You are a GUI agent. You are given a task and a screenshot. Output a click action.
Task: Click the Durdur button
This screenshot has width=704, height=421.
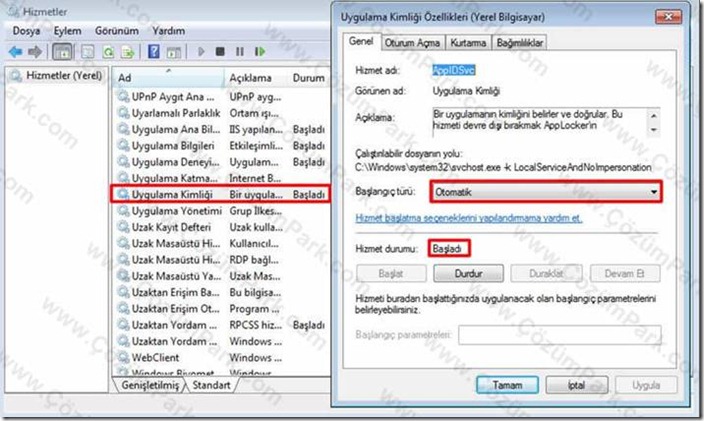[x=468, y=273]
